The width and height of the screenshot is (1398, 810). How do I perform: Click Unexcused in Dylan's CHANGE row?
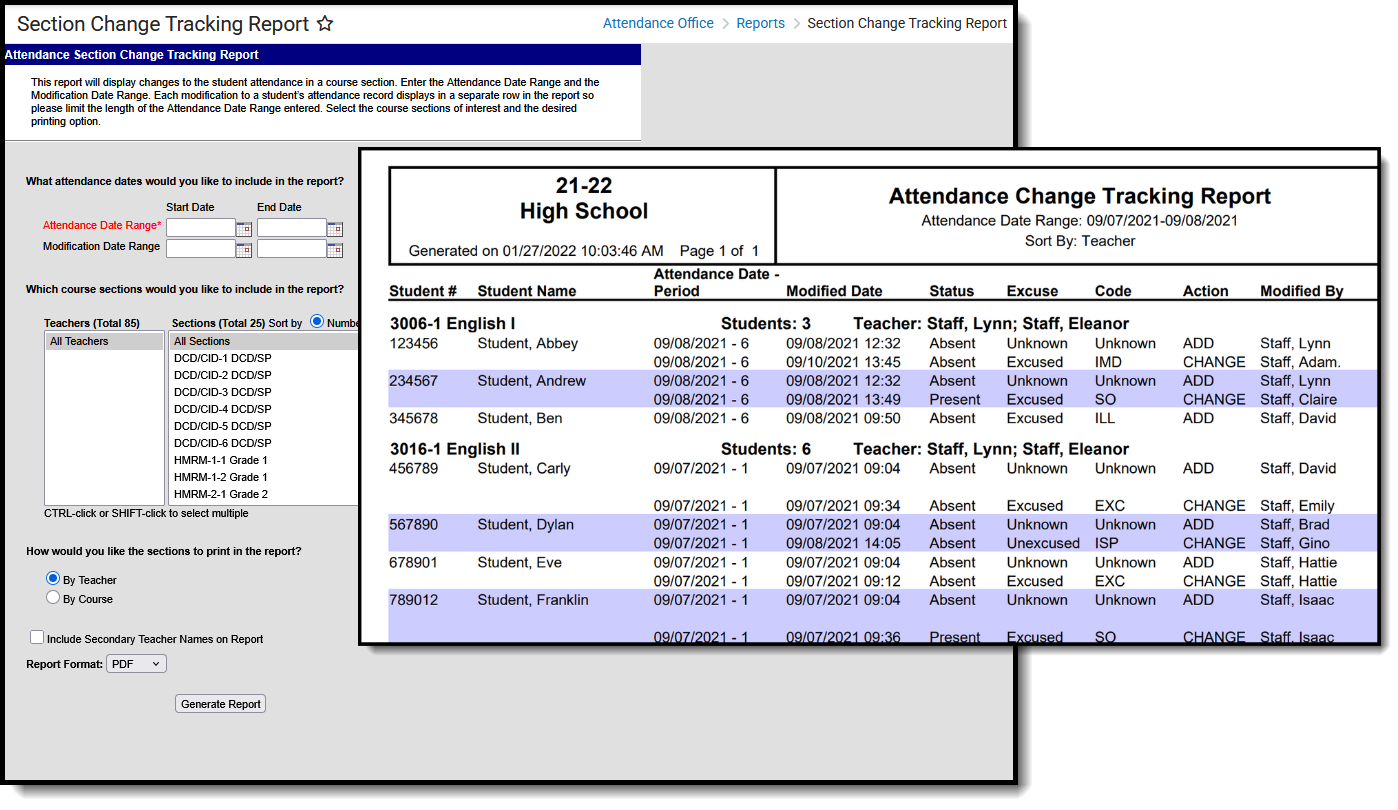pos(1043,543)
